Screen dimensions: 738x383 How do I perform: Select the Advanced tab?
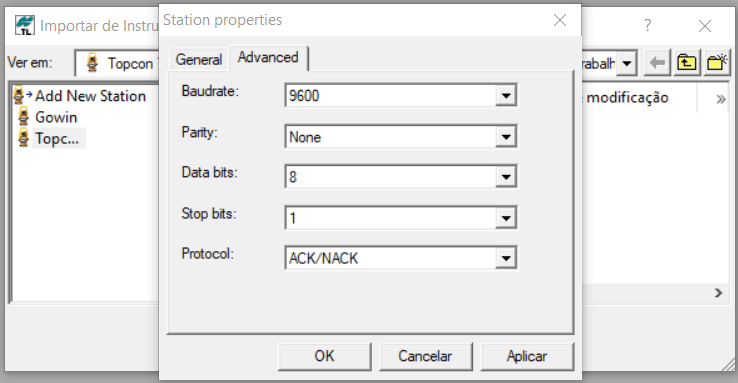(x=268, y=57)
